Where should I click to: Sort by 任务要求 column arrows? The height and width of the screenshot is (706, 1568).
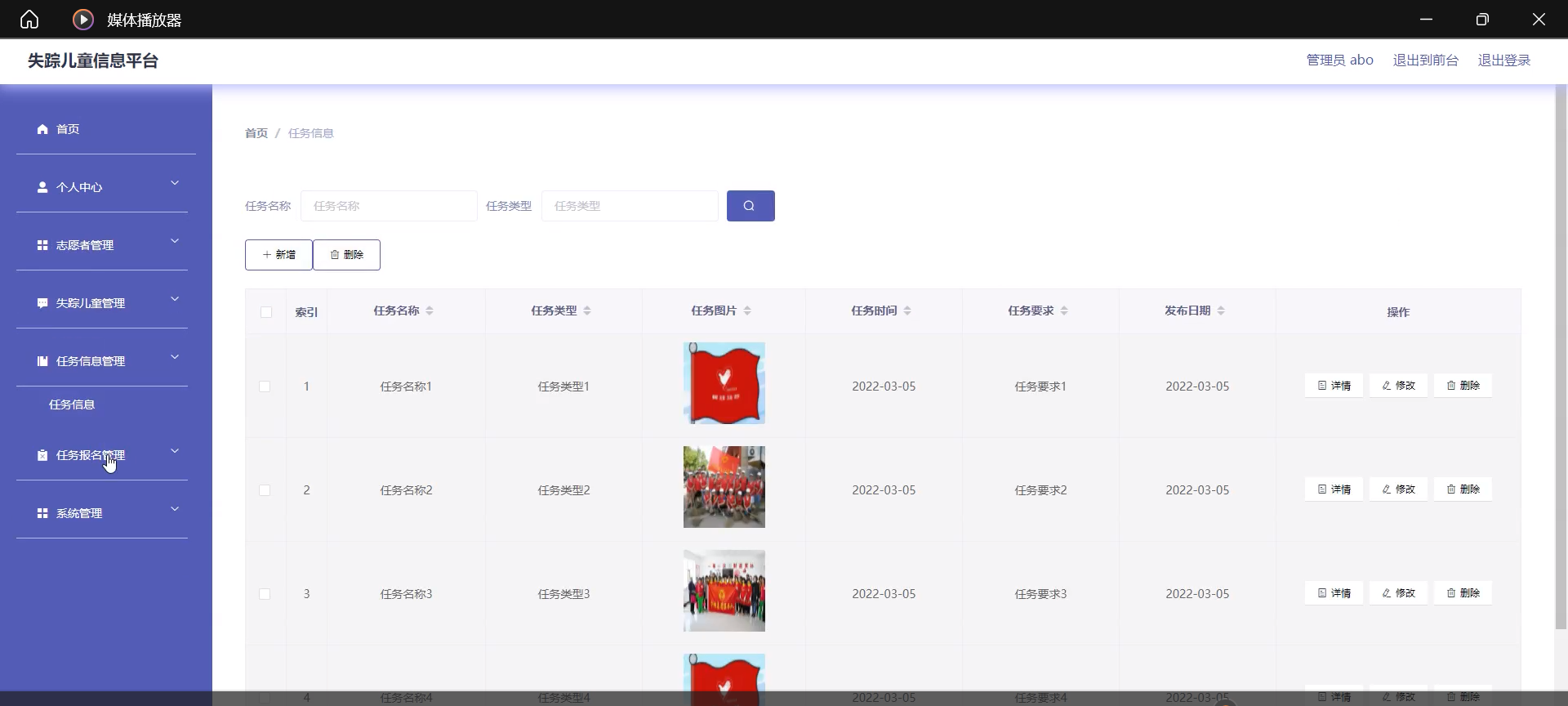1064,311
